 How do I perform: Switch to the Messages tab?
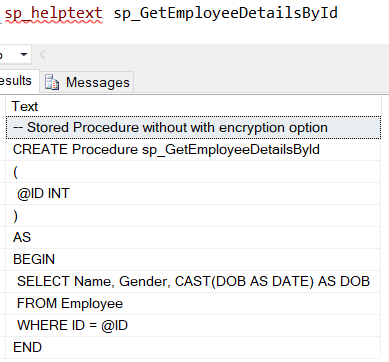[87, 82]
